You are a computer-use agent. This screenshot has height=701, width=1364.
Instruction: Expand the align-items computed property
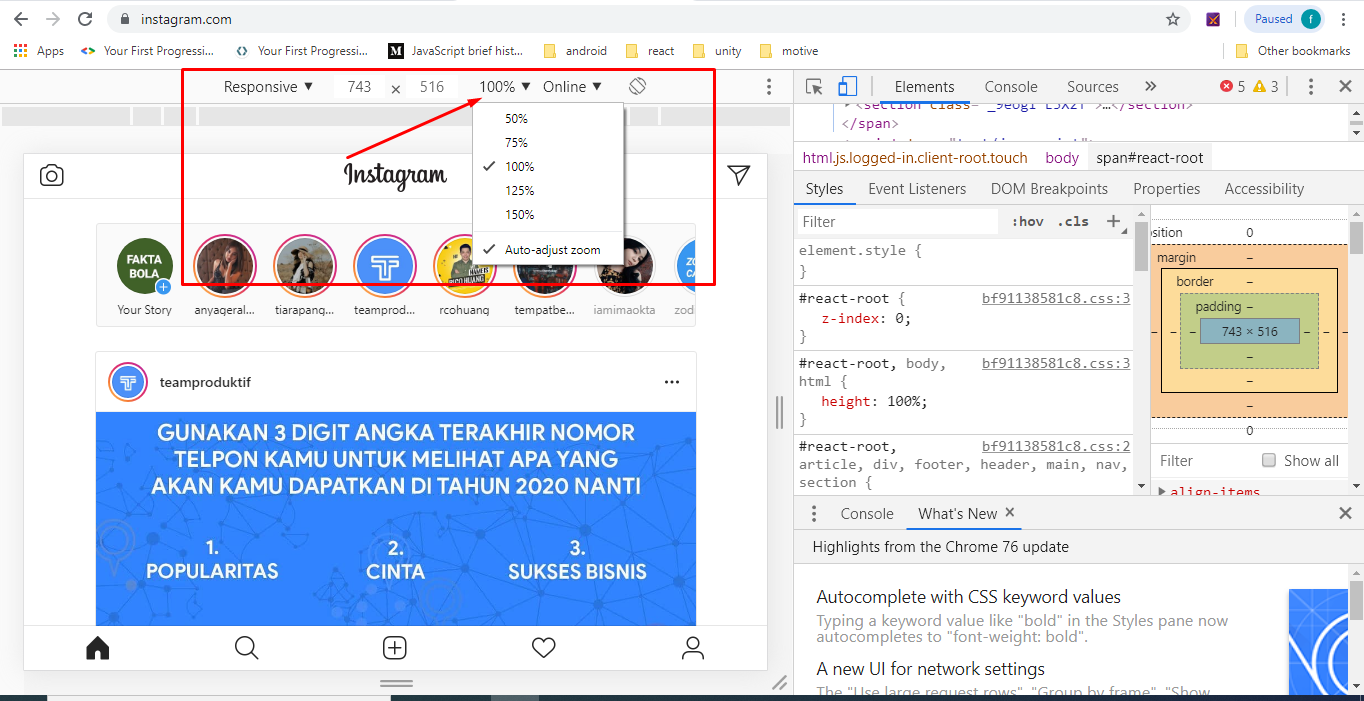(x=1162, y=491)
